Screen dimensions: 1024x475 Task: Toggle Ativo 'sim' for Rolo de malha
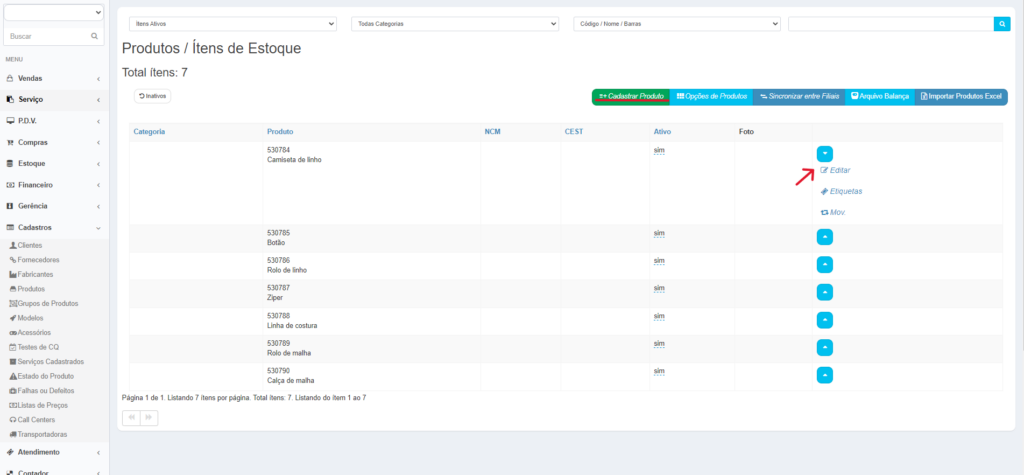click(658, 343)
